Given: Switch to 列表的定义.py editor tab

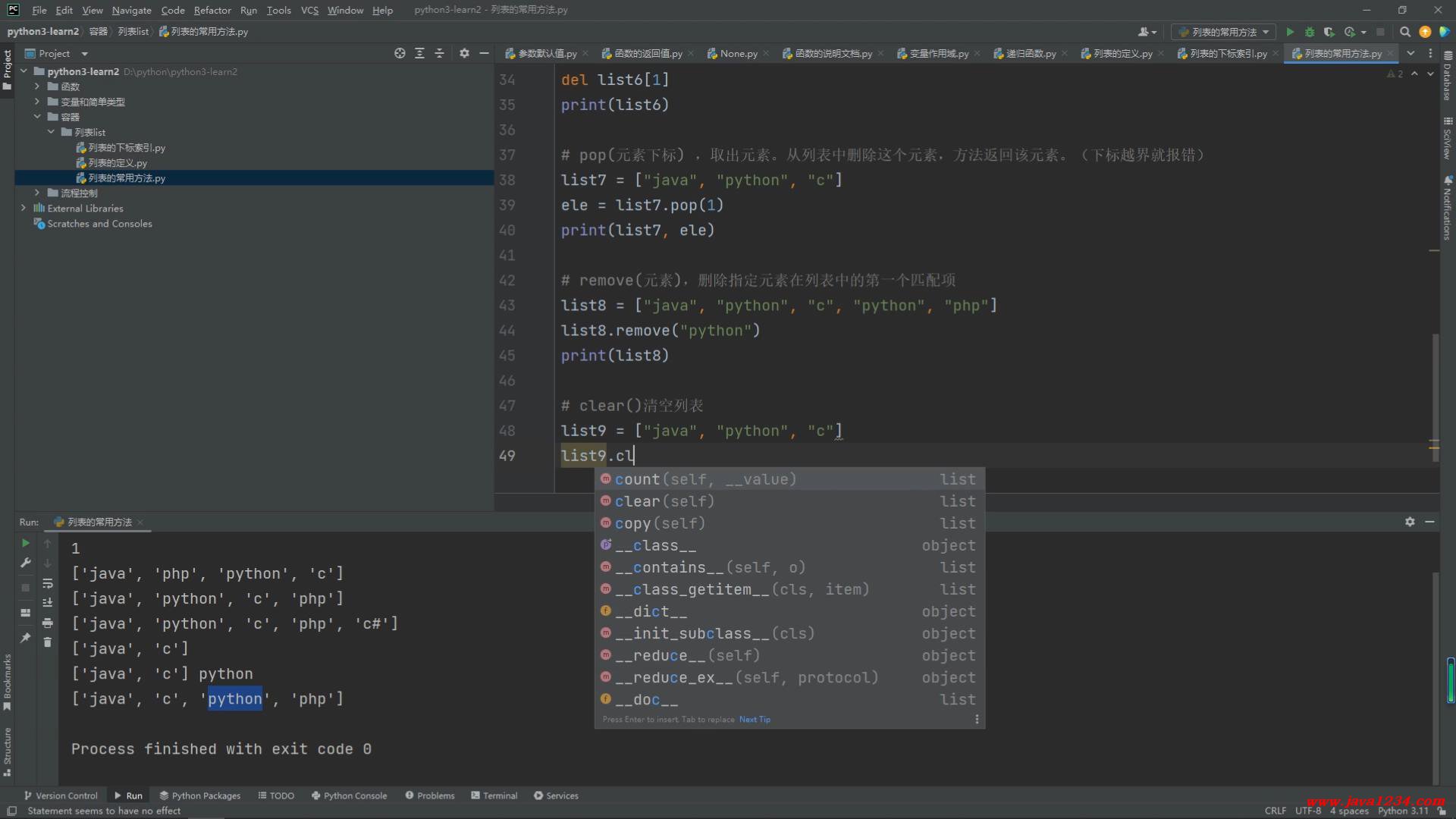Looking at the screenshot, I should pos(1122,54).
